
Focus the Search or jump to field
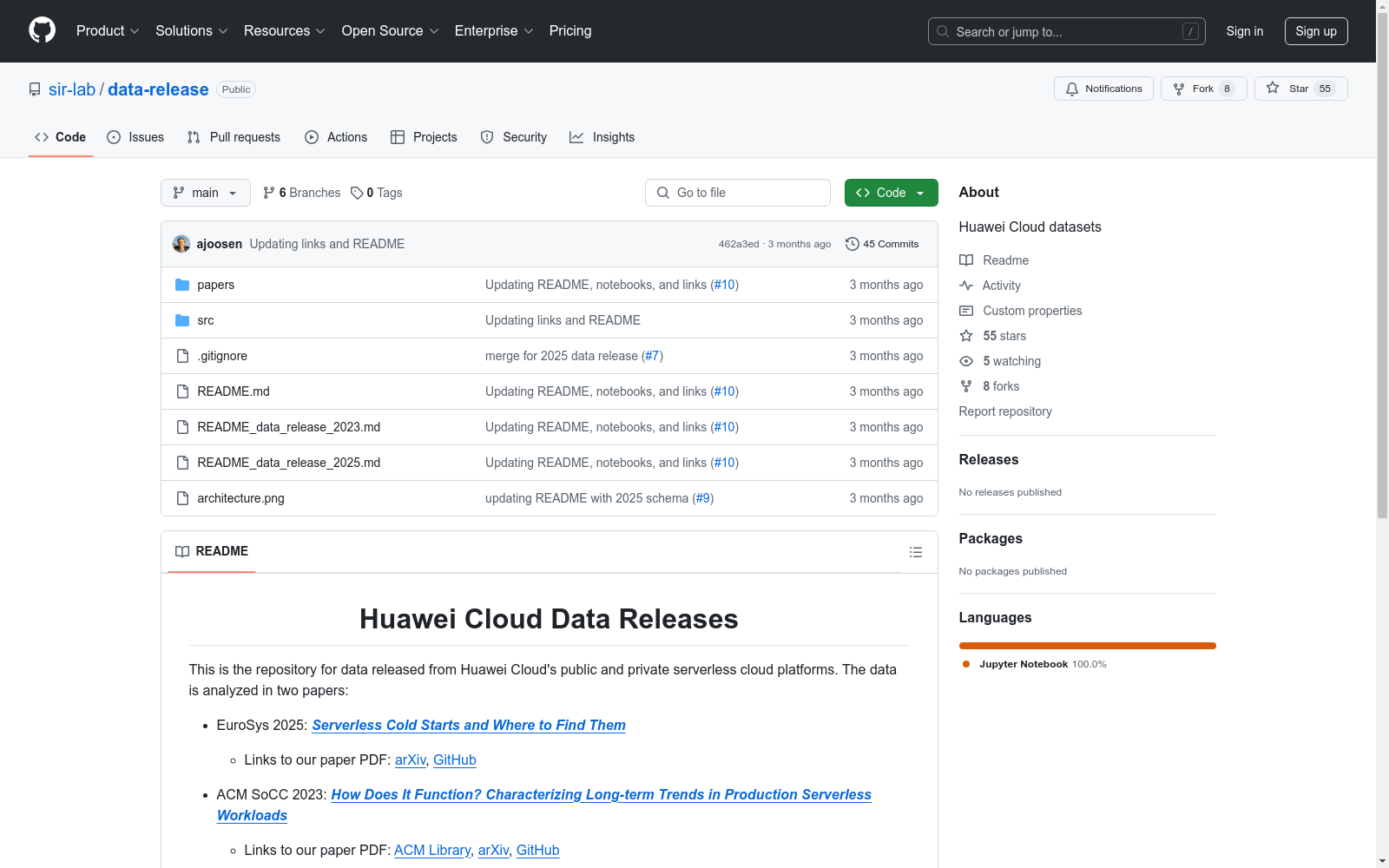(x=1067, y=31)
